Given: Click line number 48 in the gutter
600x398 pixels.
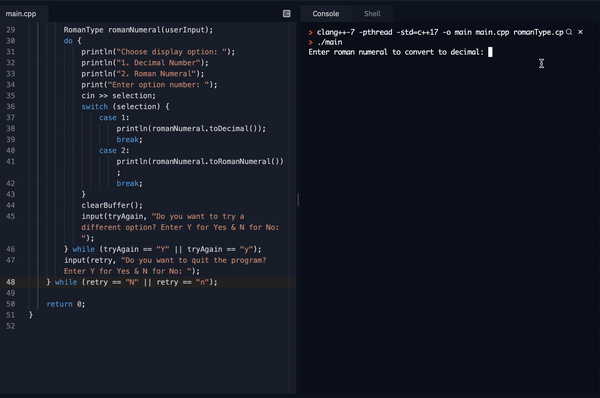Looking at the screenshot, I should click(x=11, y=282).
